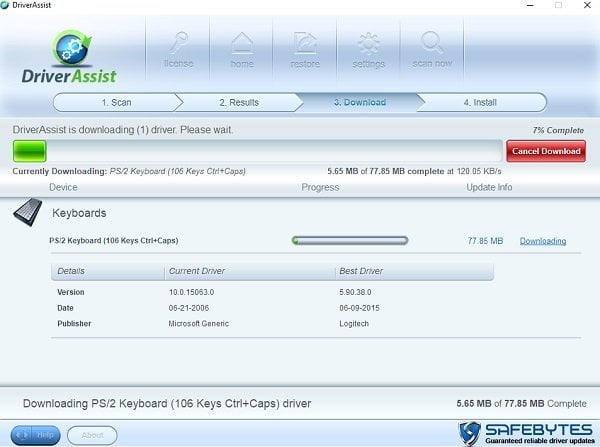Viewport: 600px width, 447px height.
Task: Click the Current Driver column header
Action: tap(197, 271)
